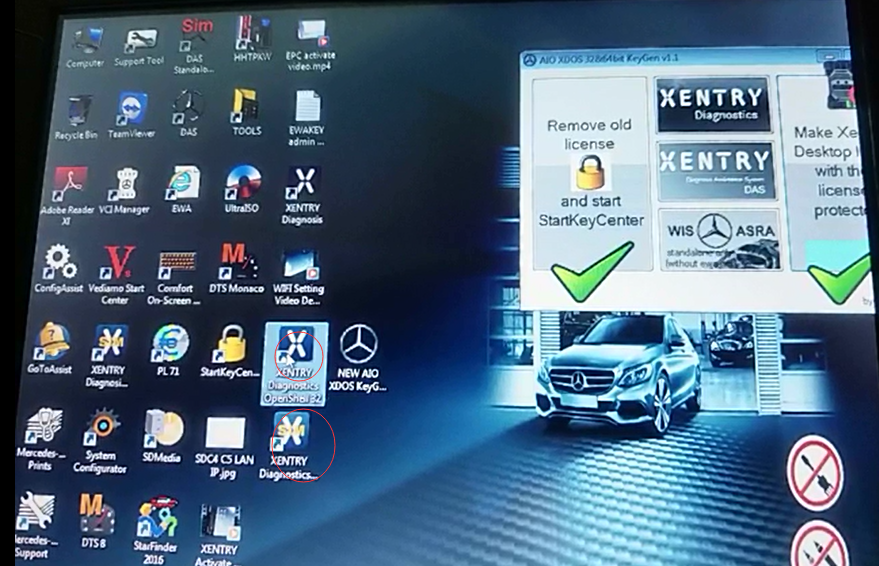This screenshot has width=879, height=566.
Task: Launch PL 71 shortcut
Action: [168, 350]
